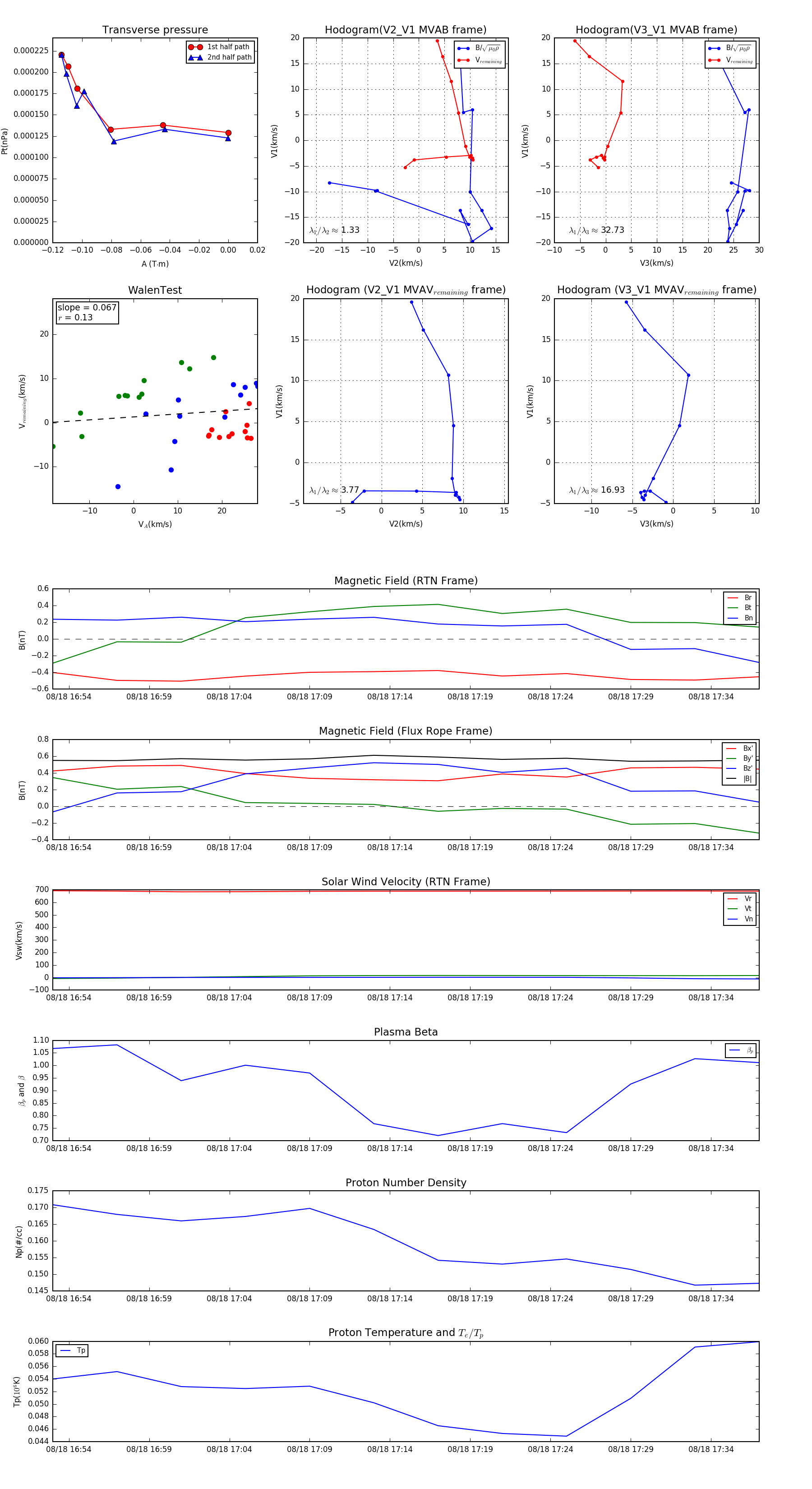Click the 'Vt' legend entry
This screenshot has height=1489, width=812.
coord(740,909)
